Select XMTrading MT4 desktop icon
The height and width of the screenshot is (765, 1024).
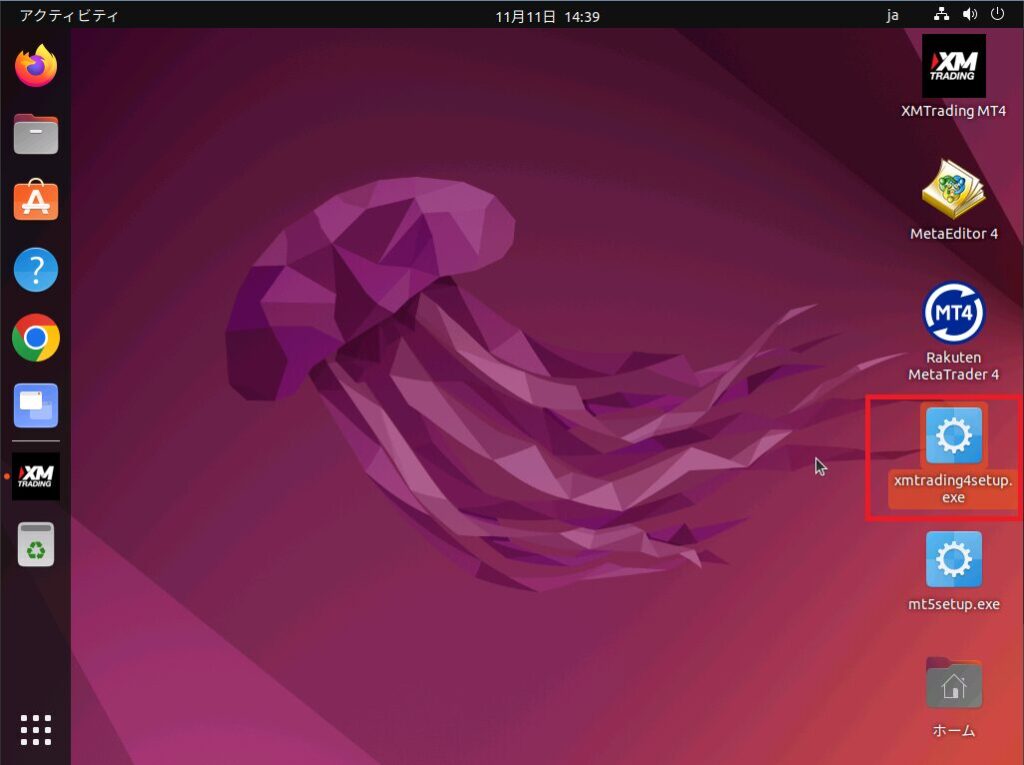tap(953, 66)
